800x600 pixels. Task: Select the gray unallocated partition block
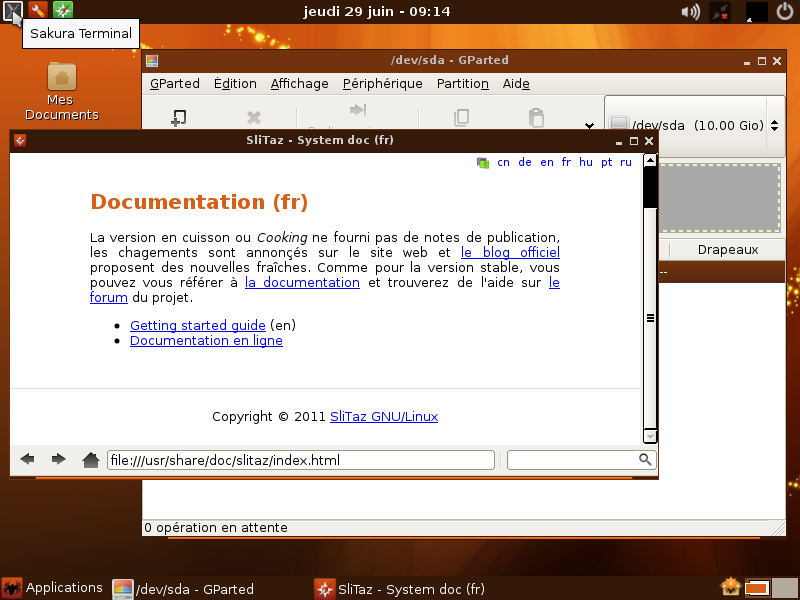point(719,198)
